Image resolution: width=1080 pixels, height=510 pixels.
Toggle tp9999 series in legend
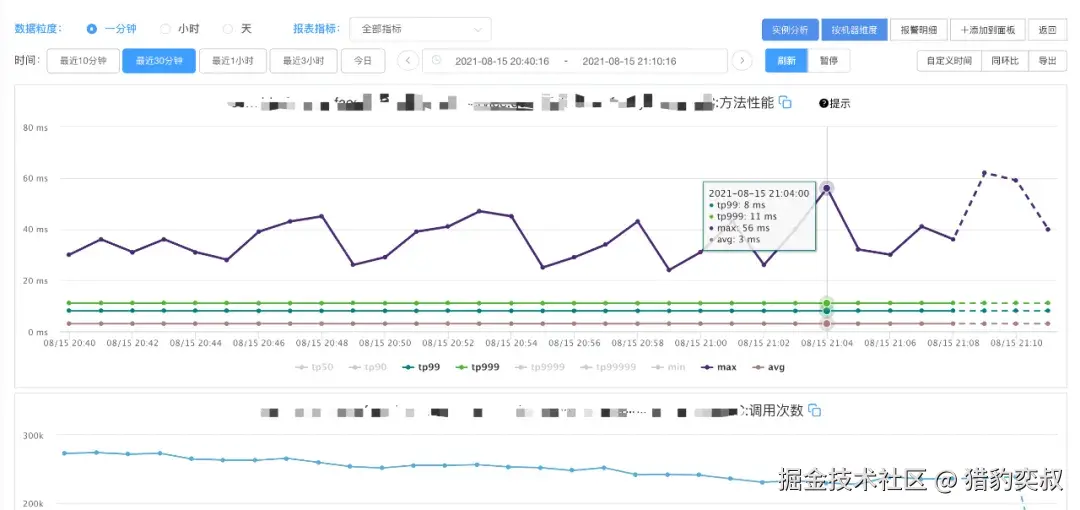tap(539, 367)
